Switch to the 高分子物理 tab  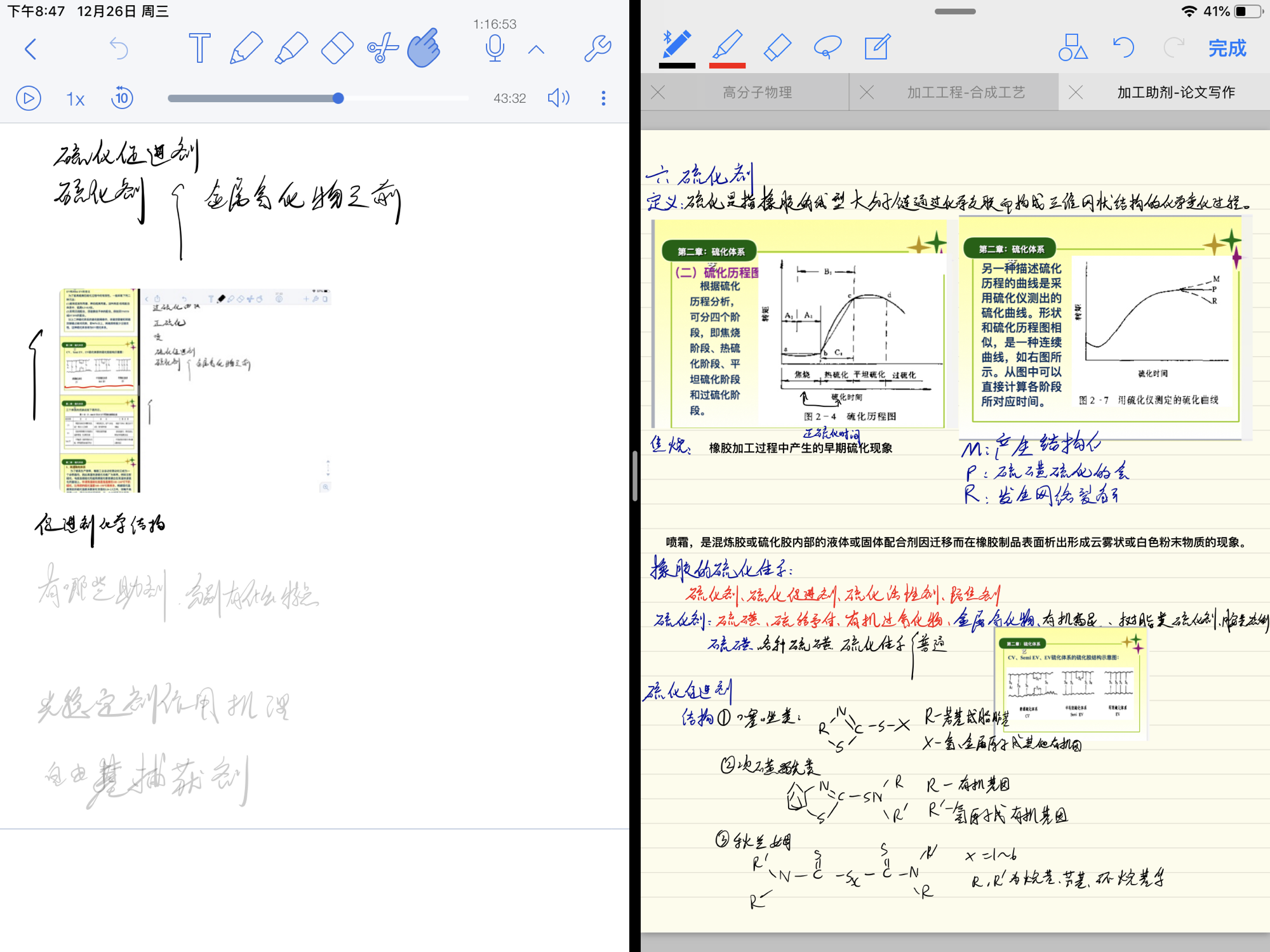click(757, 93)
